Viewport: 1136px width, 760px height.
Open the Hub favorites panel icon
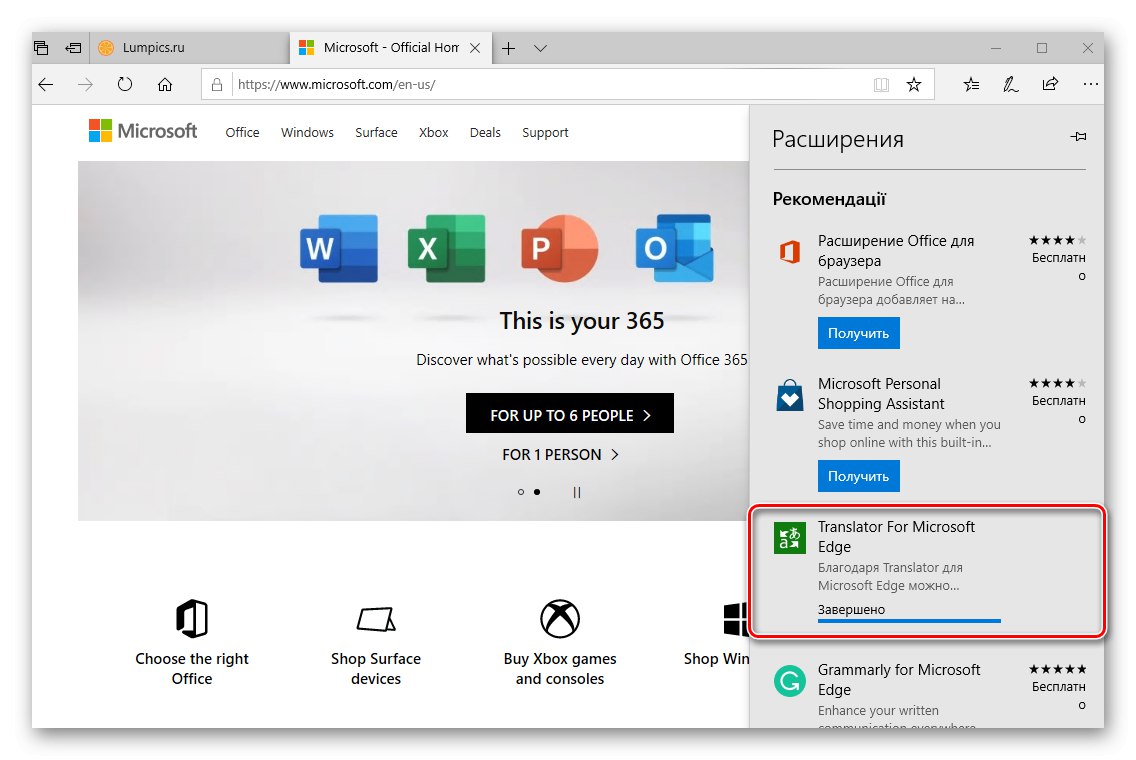pyautogui.click(x=971, y=85)
